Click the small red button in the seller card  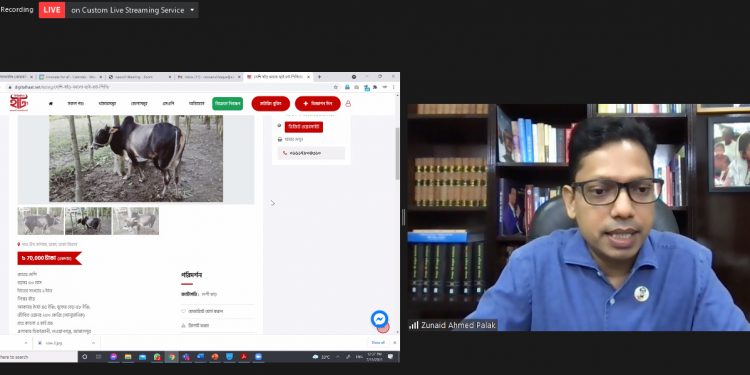click(304, 127)
